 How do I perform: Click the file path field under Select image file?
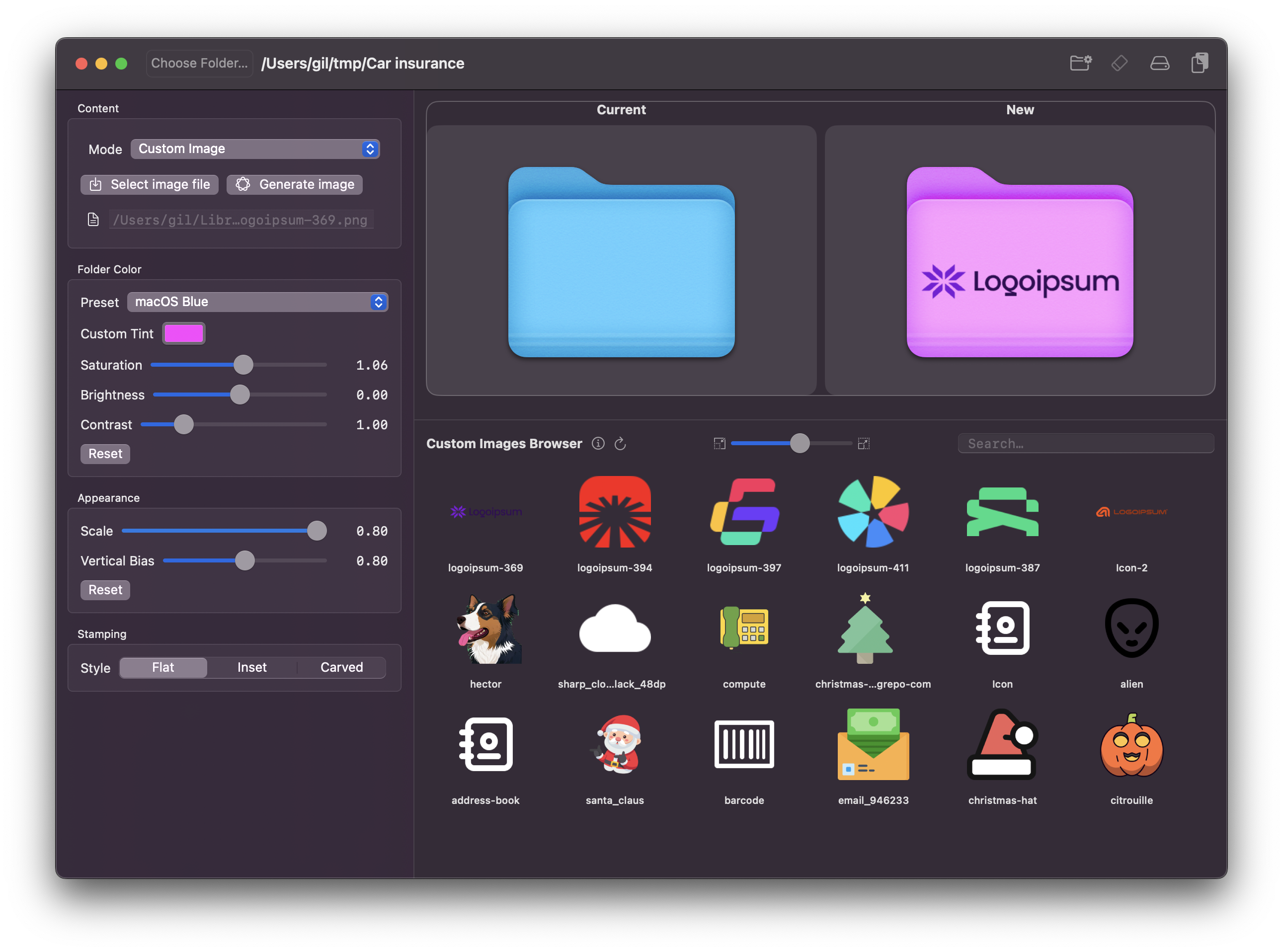pyautogui.click(x=241, y=220)
